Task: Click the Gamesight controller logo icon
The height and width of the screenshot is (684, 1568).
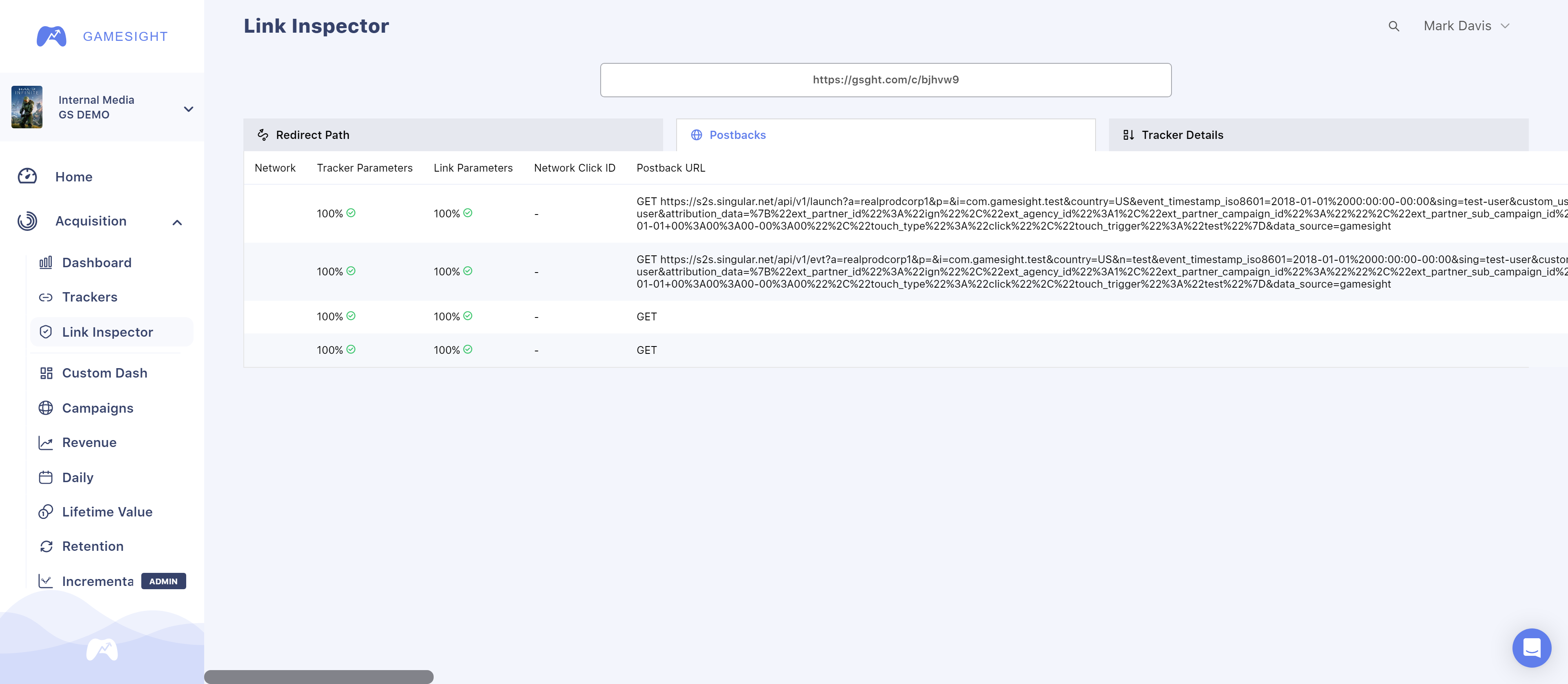Action: 51,36
